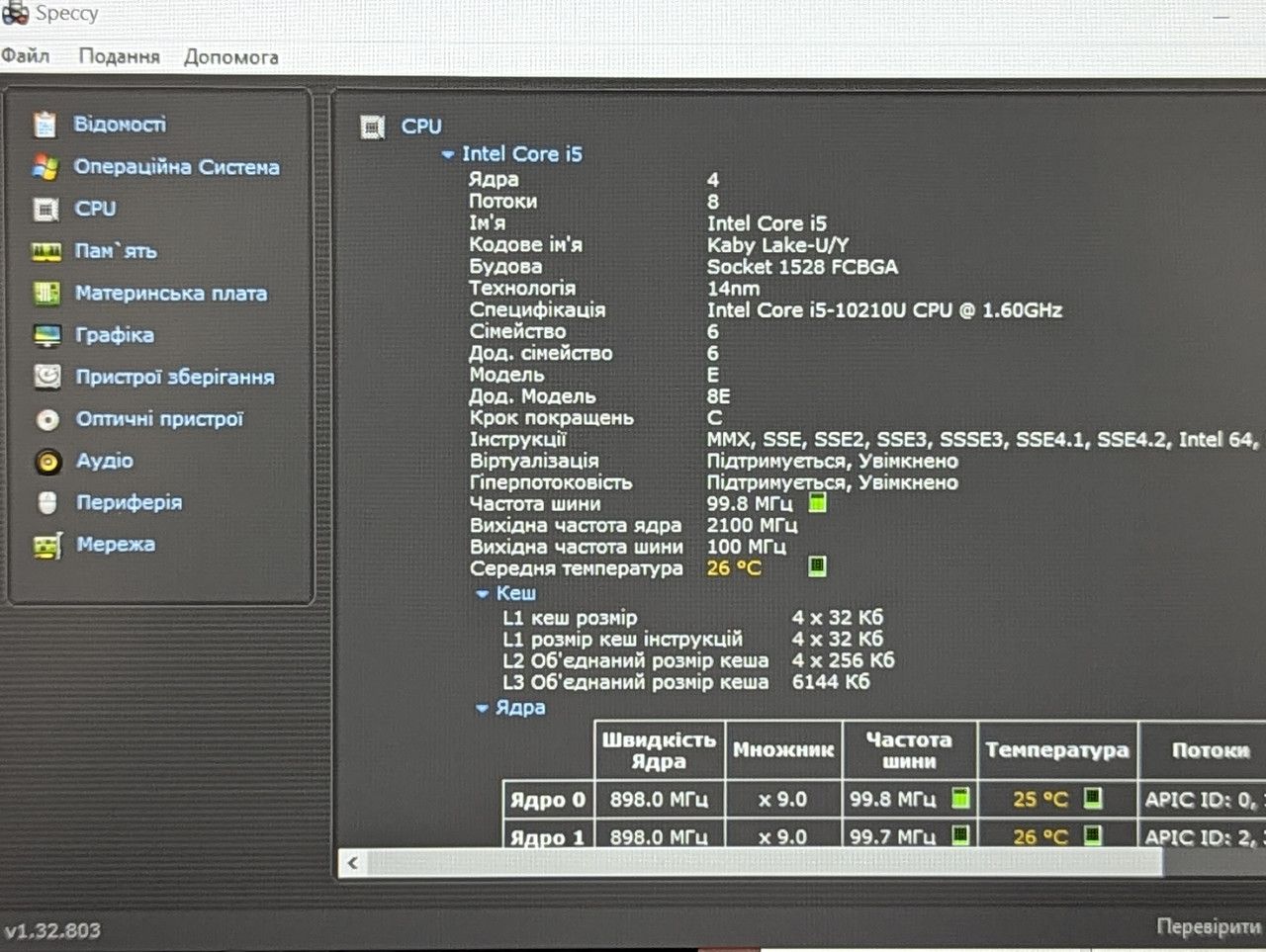
Task: Collapse the Ядра cores table section
Action: coord(483,709)
